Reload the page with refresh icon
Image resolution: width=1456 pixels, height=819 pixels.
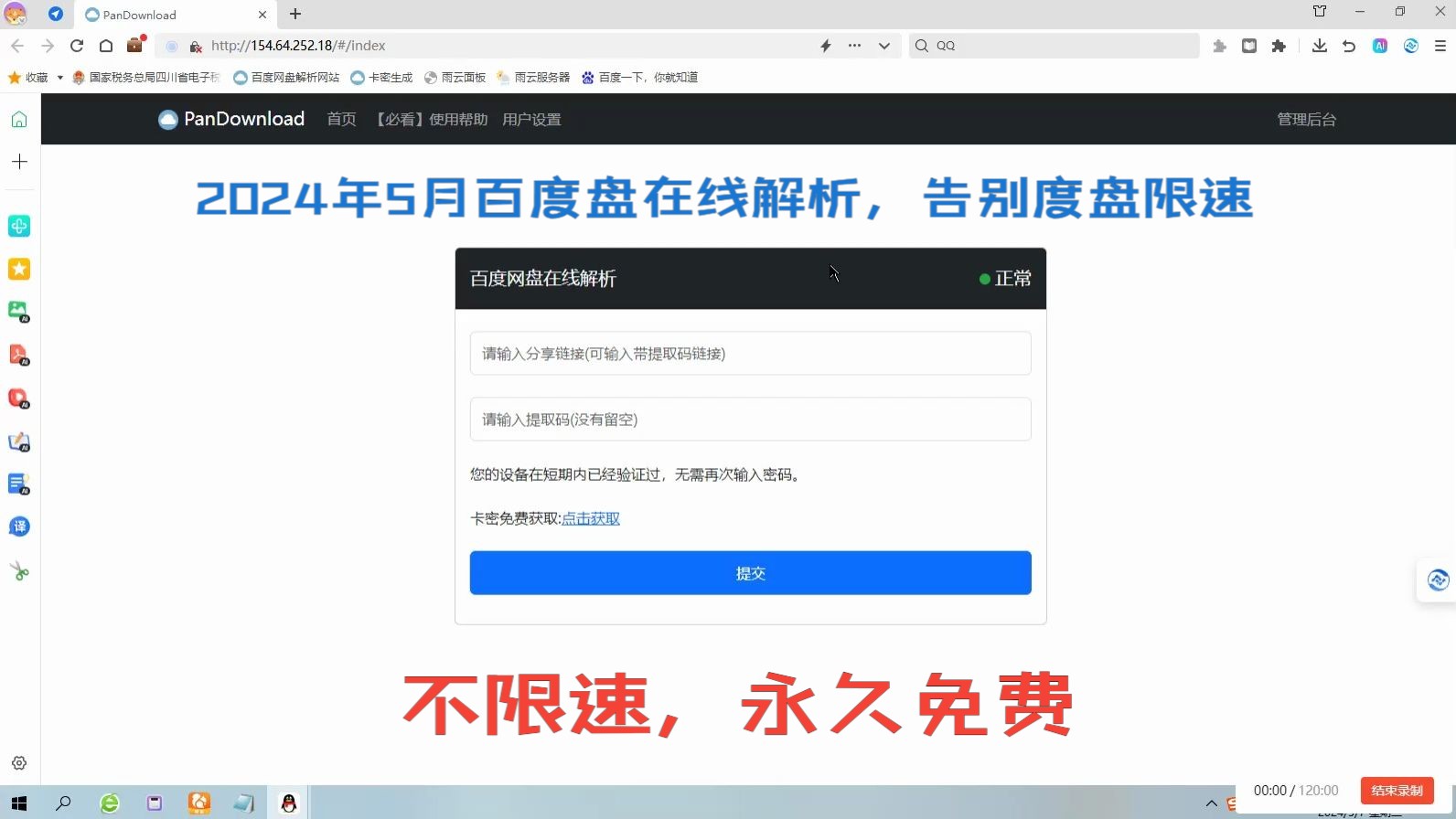tap(77, 46)
